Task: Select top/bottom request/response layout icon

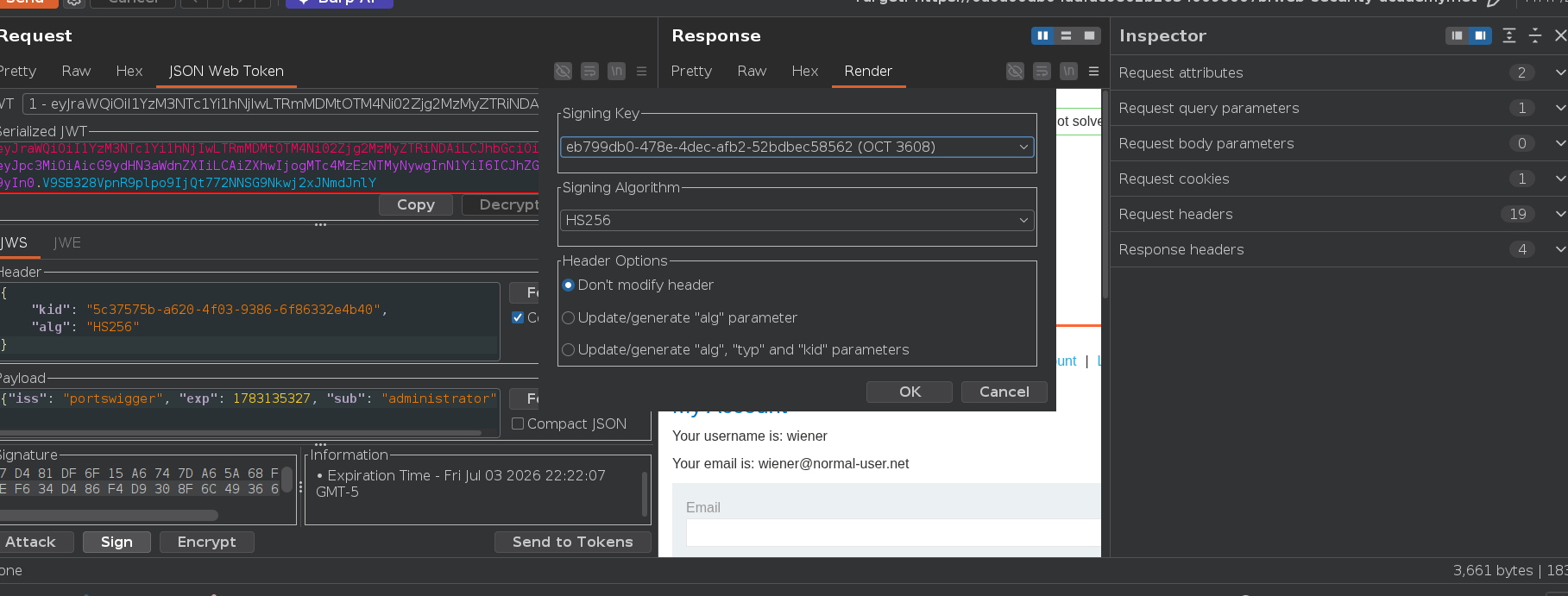Action: tap(1066, 35)
